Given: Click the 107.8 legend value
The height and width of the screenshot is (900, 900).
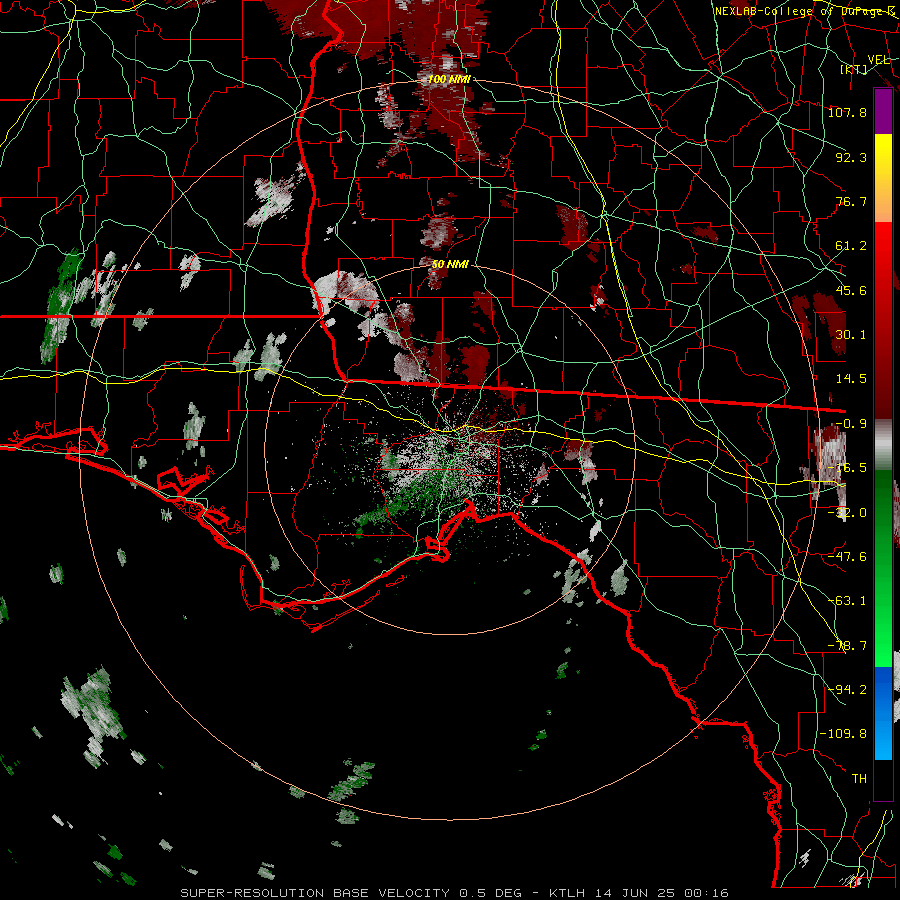Looking at the screenshot, I should [847, 112].
